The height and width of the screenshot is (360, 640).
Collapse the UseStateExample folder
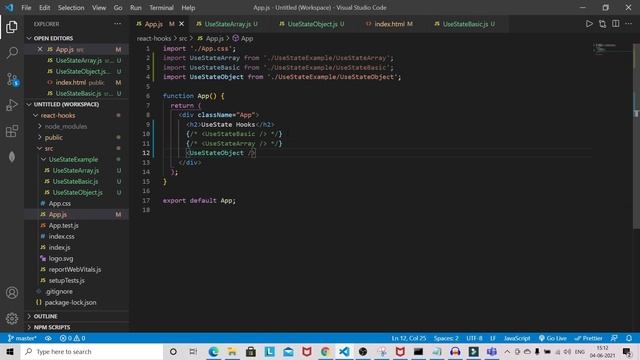pyautogui.click(x=73, y=160)
